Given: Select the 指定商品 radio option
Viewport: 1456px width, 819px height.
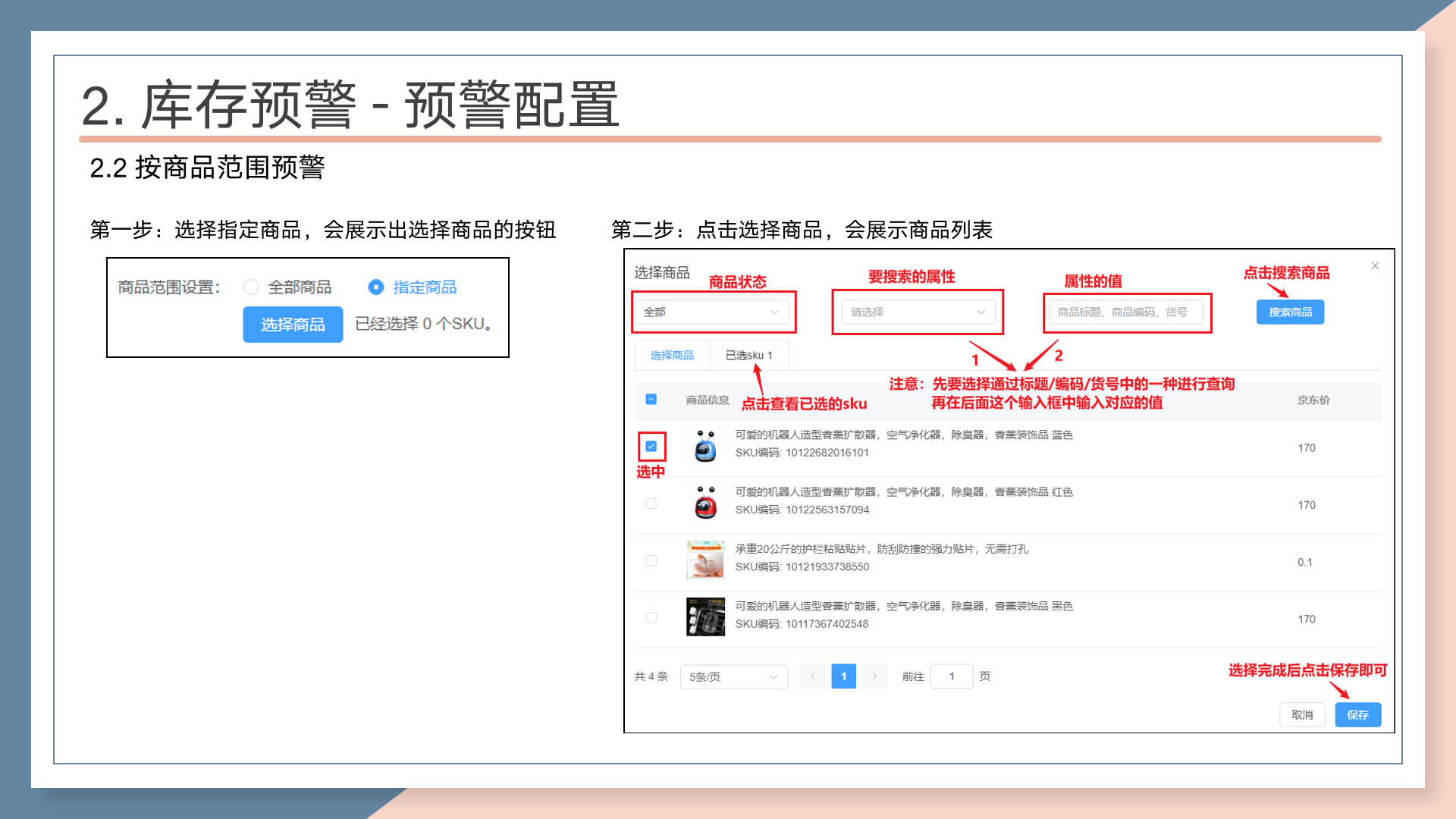Looking at the screenshot, I should pyautogui.click(x=376, y=287).
